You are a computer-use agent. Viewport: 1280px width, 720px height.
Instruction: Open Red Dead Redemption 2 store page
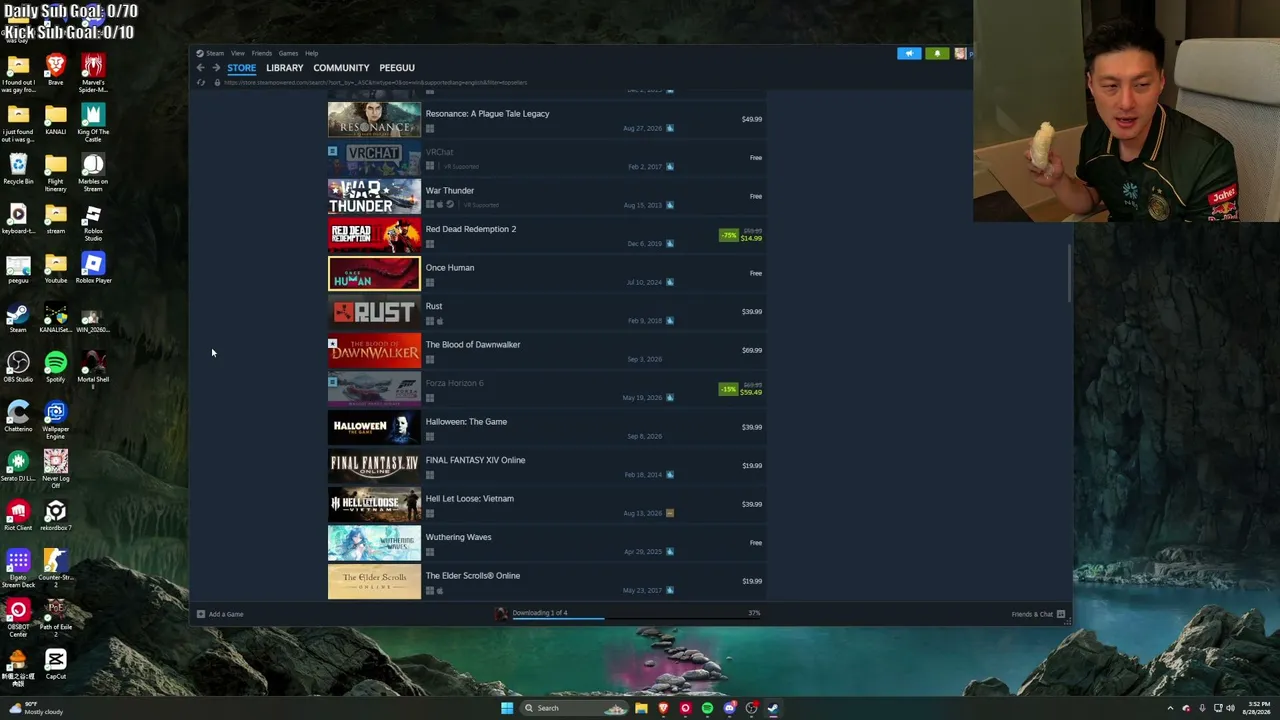[x=547, y=235]
